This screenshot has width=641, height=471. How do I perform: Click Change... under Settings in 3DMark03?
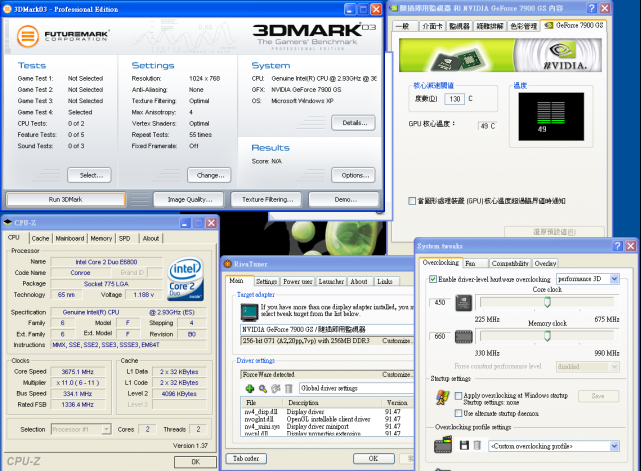tap(209, 175)
